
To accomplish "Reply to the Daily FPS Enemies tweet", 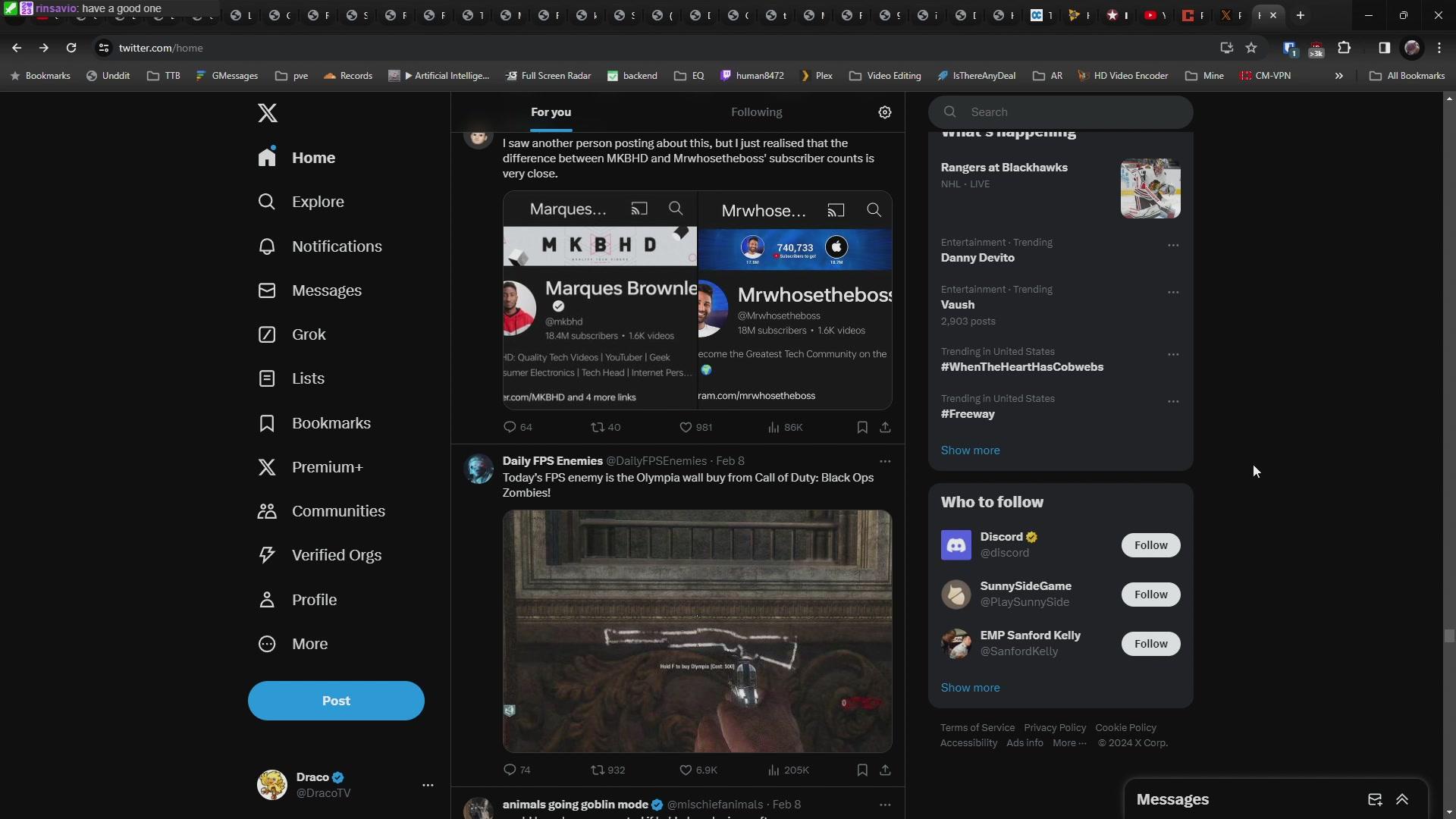I will coord(517,770).
